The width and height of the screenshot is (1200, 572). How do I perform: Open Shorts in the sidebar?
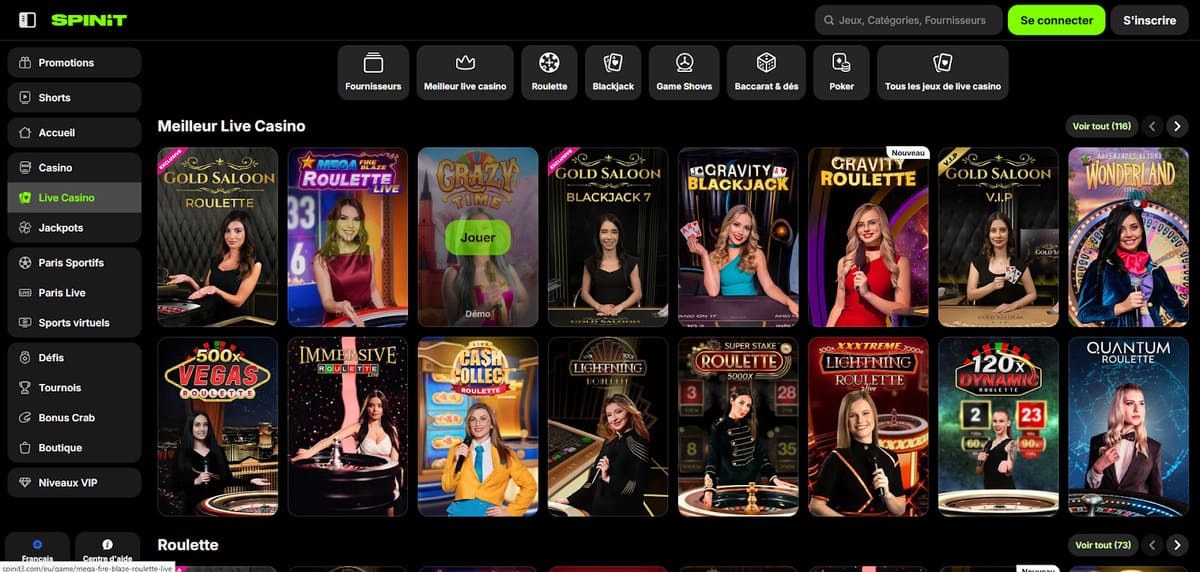pos(74,98)
